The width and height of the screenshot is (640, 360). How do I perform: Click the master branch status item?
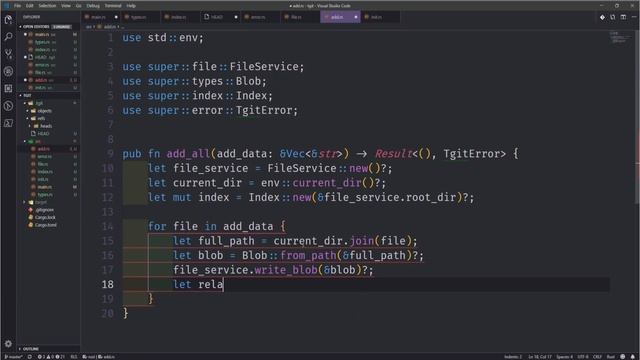point(13,357)
